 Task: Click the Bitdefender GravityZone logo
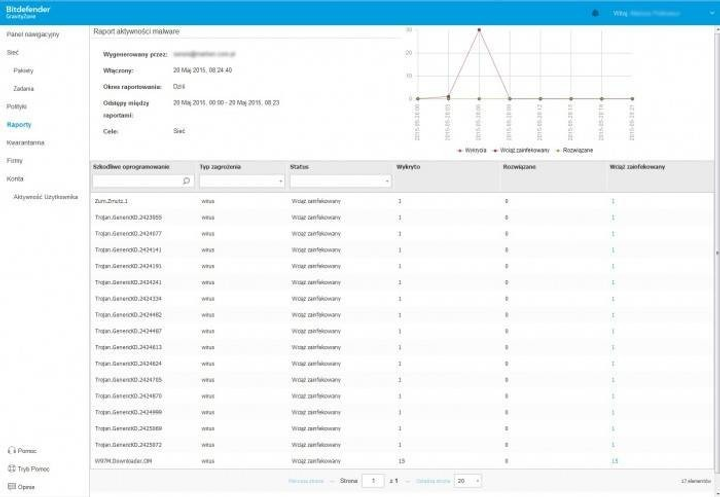point(28,12)
